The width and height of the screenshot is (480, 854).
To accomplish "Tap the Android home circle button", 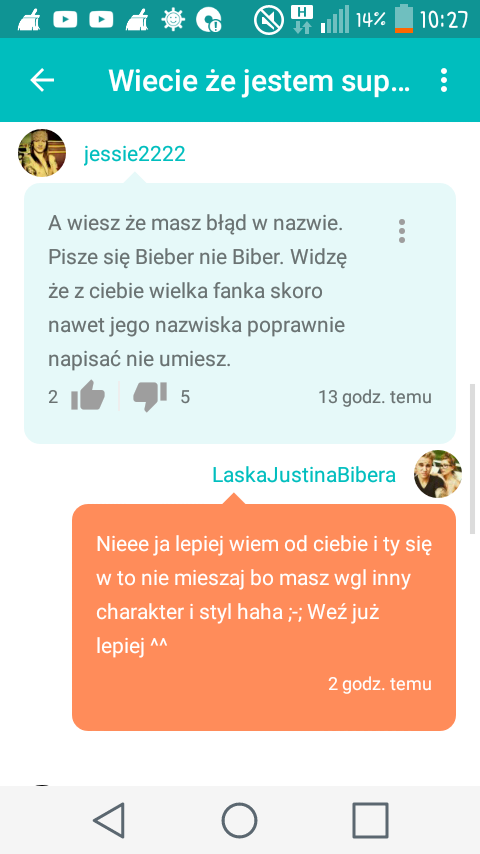I will 239,820.
